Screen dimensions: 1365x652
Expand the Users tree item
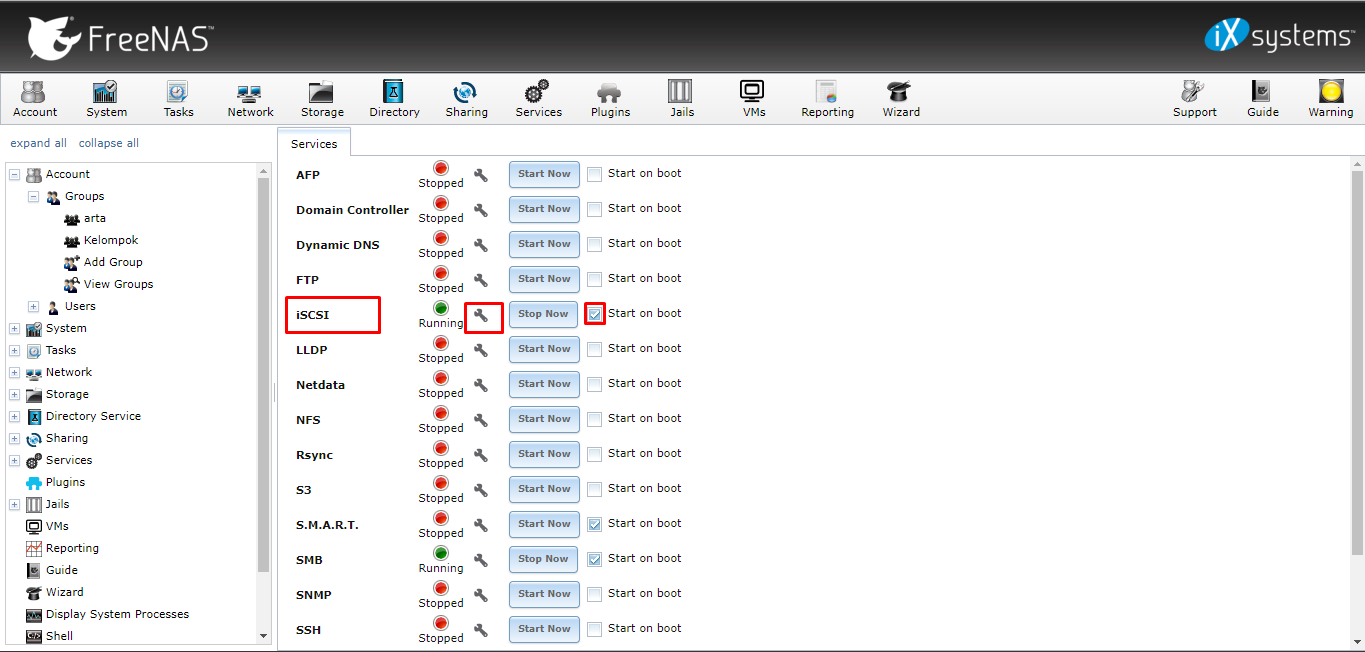click(33, 306)
